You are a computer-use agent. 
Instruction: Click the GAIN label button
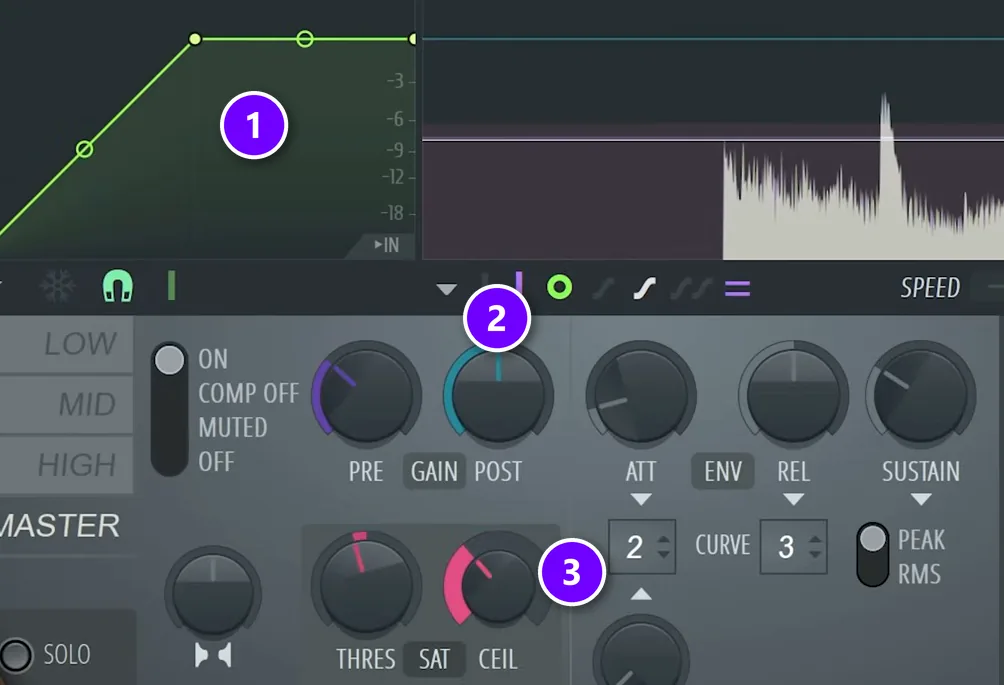[434, 472]
